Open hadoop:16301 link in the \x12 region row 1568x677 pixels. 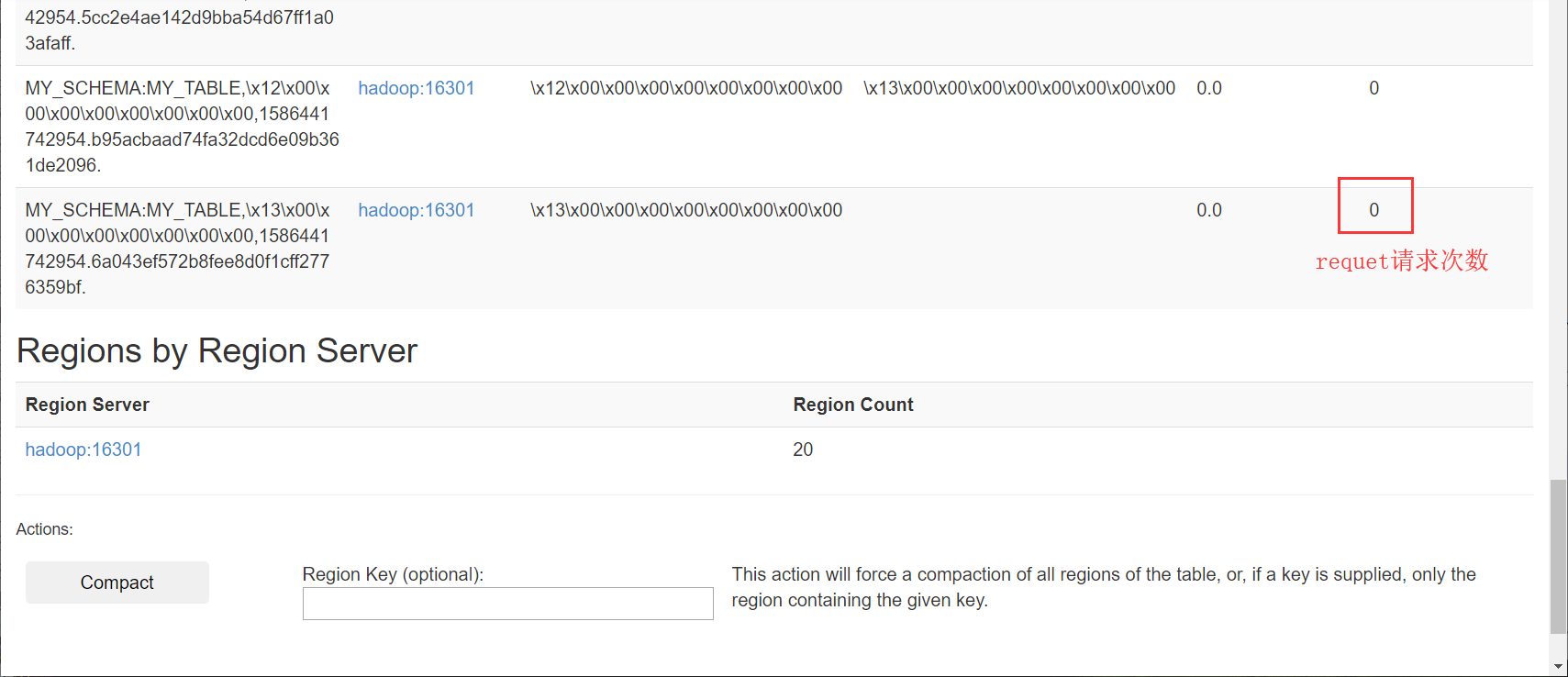416,88
